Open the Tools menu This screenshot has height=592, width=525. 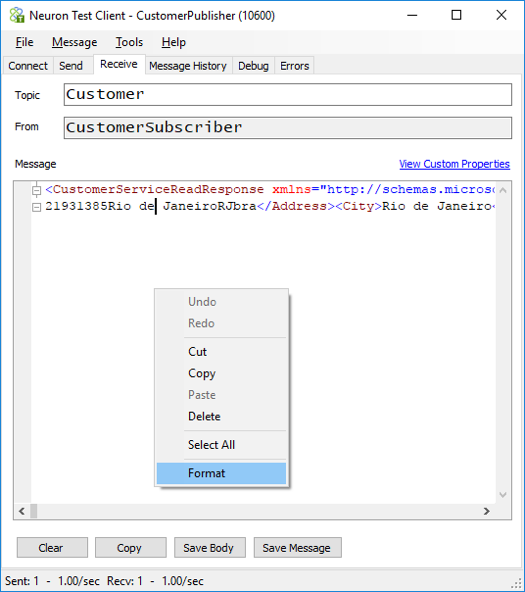129,42
